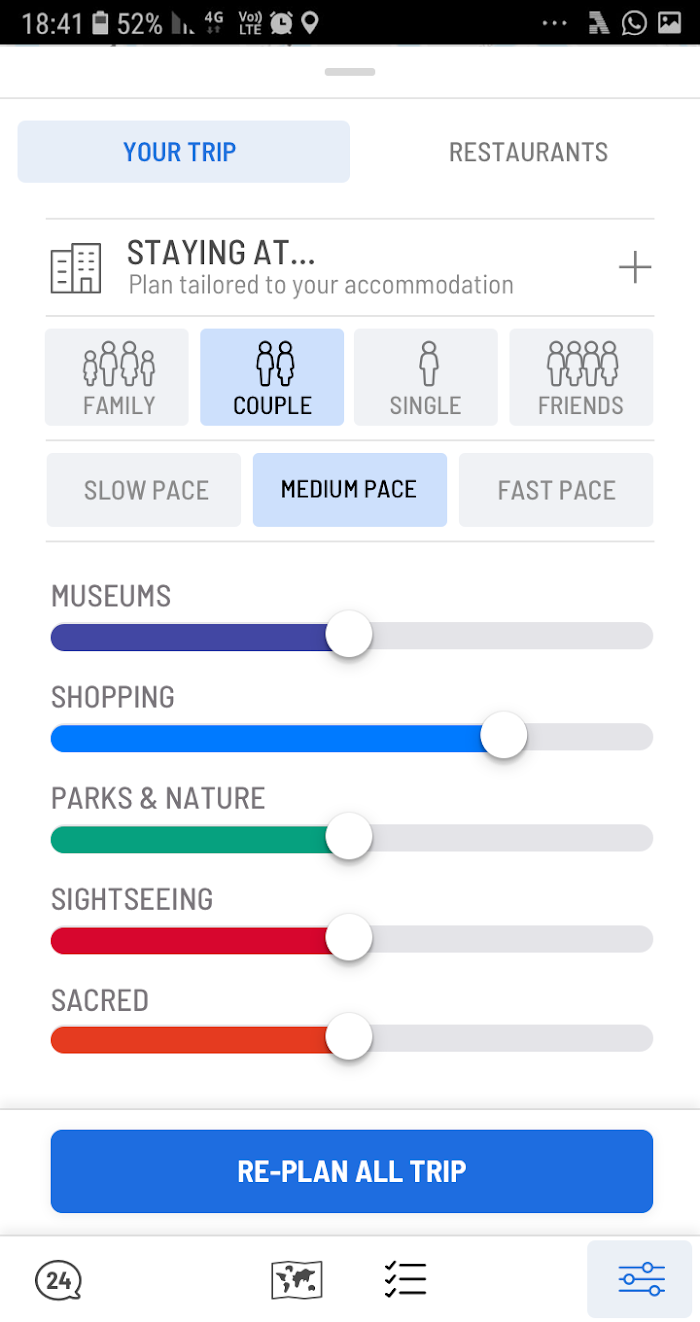Tap the location indicator in status bar
700x1322 pixels.
pyautogui.click(x=310, y=23)
